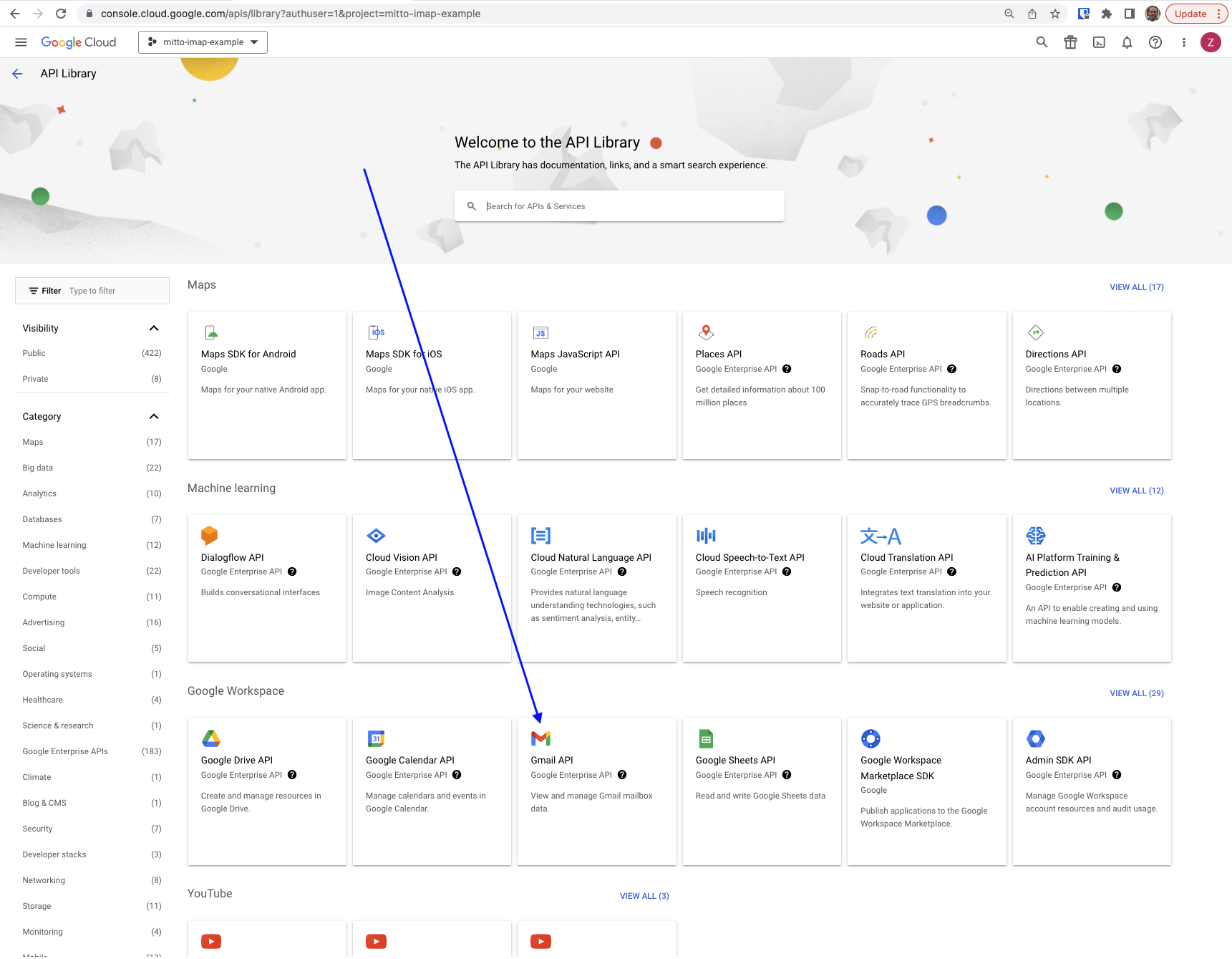The height and width of the screenshot is (959, 1232).
Task: Go back using the API Library arrow
Action: click(18, 74)
